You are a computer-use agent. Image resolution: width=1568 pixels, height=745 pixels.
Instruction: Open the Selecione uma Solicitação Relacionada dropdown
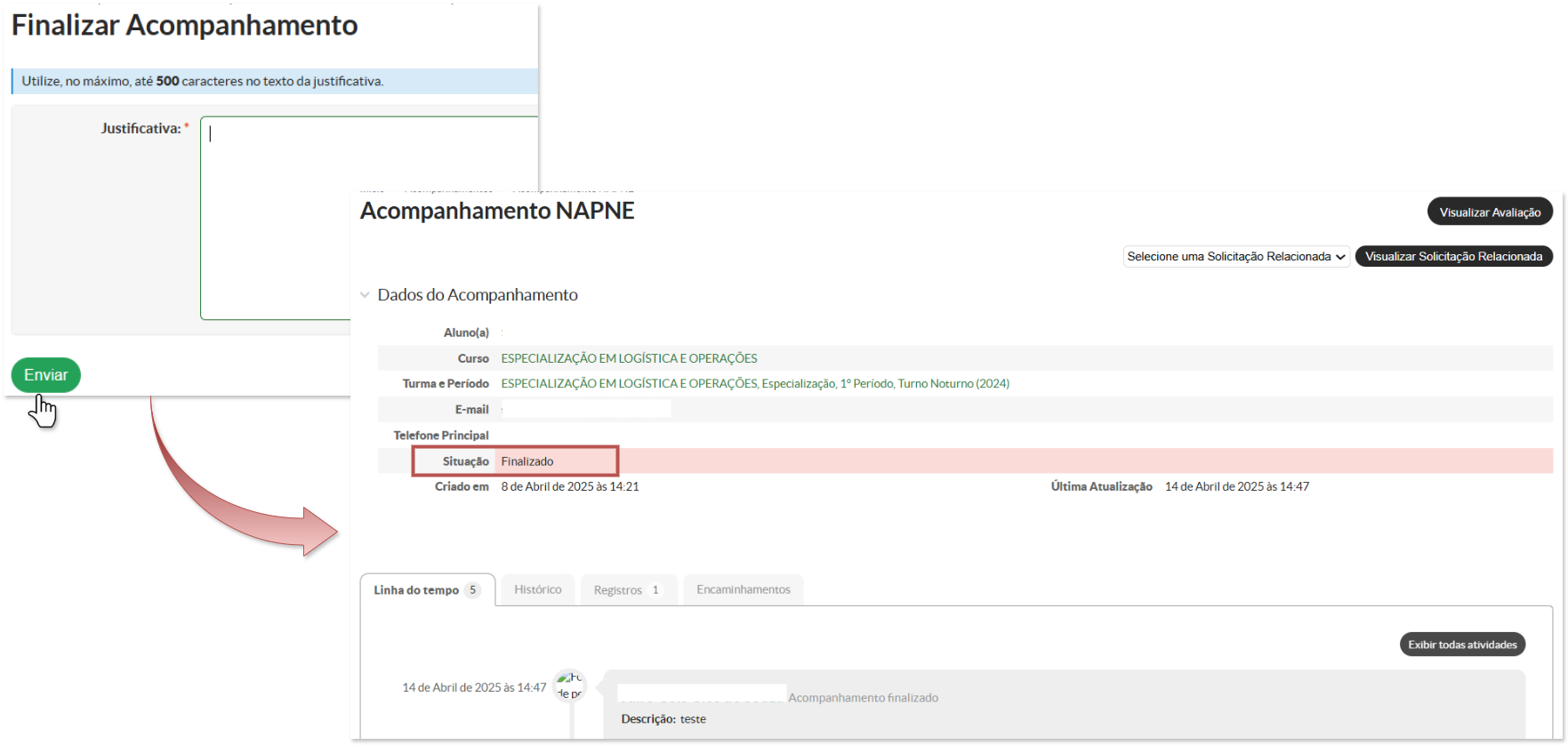click(x=1236, y=256)
